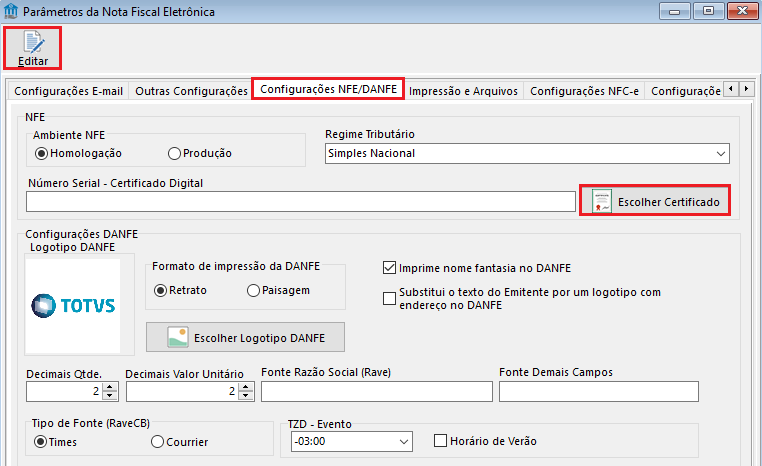Open Escolher Certificado certificate picker
Image resolution: width=762 pixels, height=466 pixels.
coord(655,200)
